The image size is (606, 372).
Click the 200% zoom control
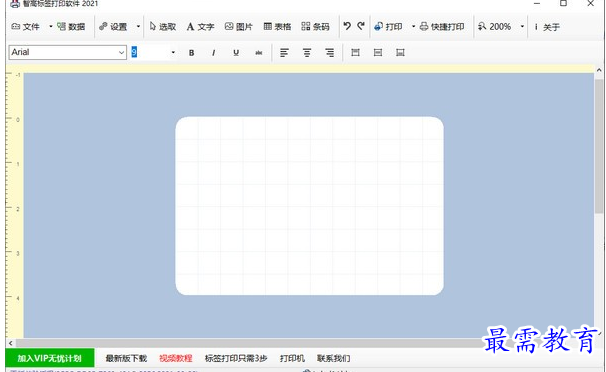(x=495, y=27)
